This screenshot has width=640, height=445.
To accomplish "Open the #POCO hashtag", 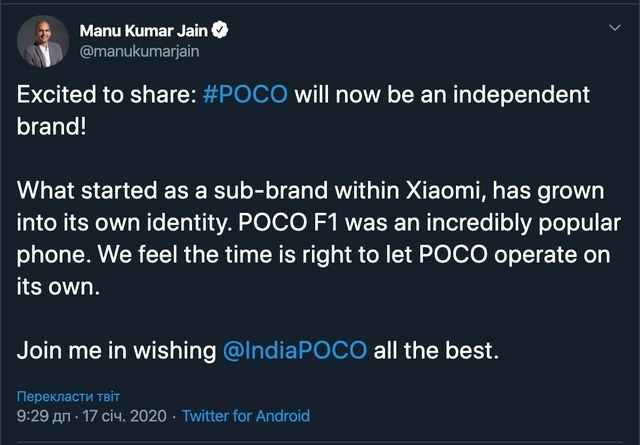I will click(246, 95).
